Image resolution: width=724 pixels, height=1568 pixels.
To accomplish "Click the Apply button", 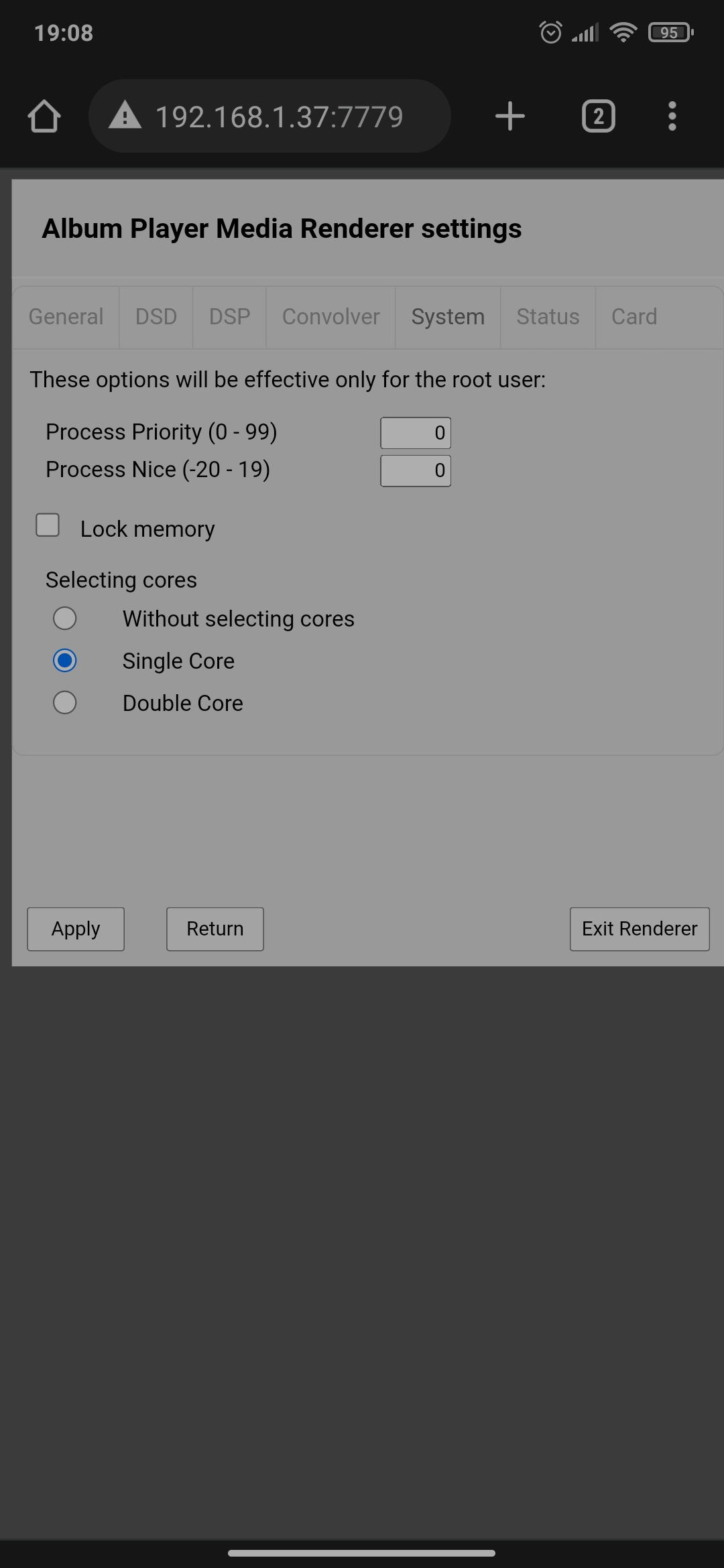I will 76,929.
